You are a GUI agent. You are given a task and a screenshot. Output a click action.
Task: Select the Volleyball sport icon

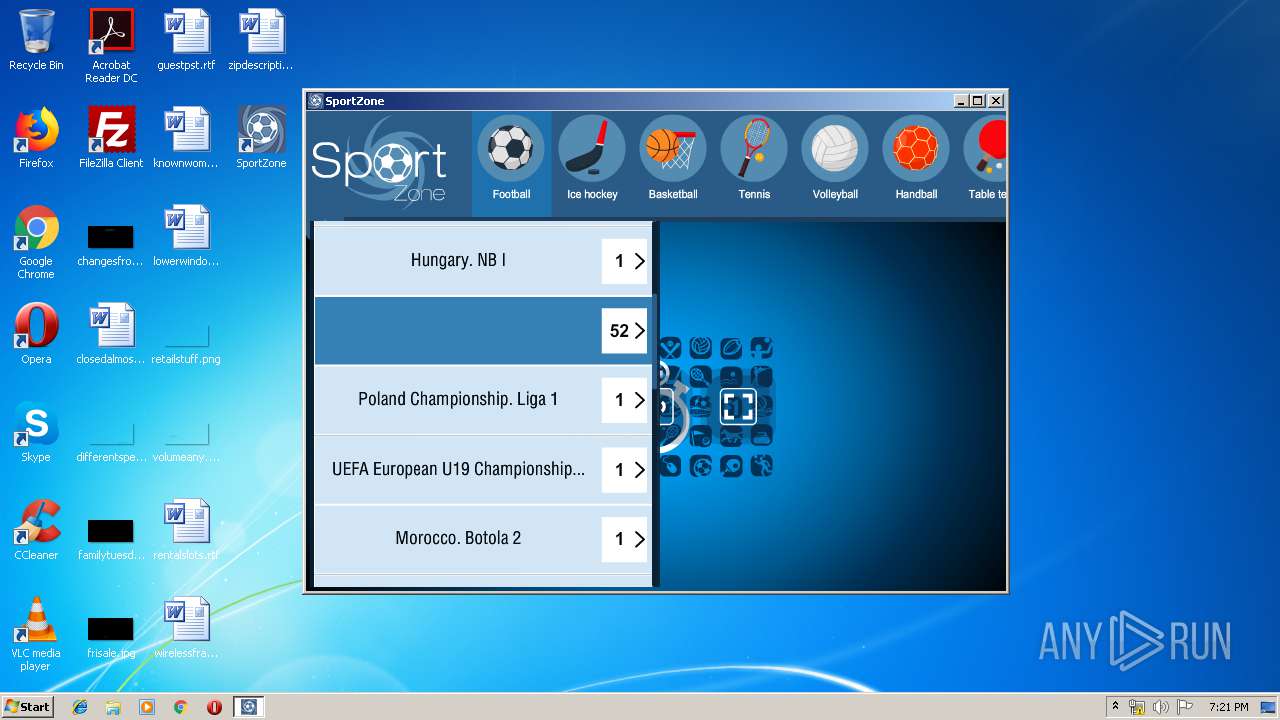[835, 148]
